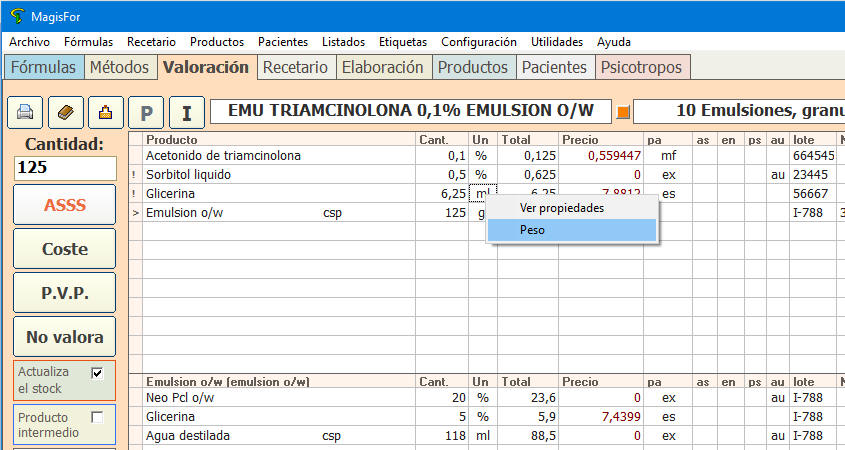Open the Etiquetas menu
Image resolution: width=845 pixels, height=450 pixels.
point(403,42)
